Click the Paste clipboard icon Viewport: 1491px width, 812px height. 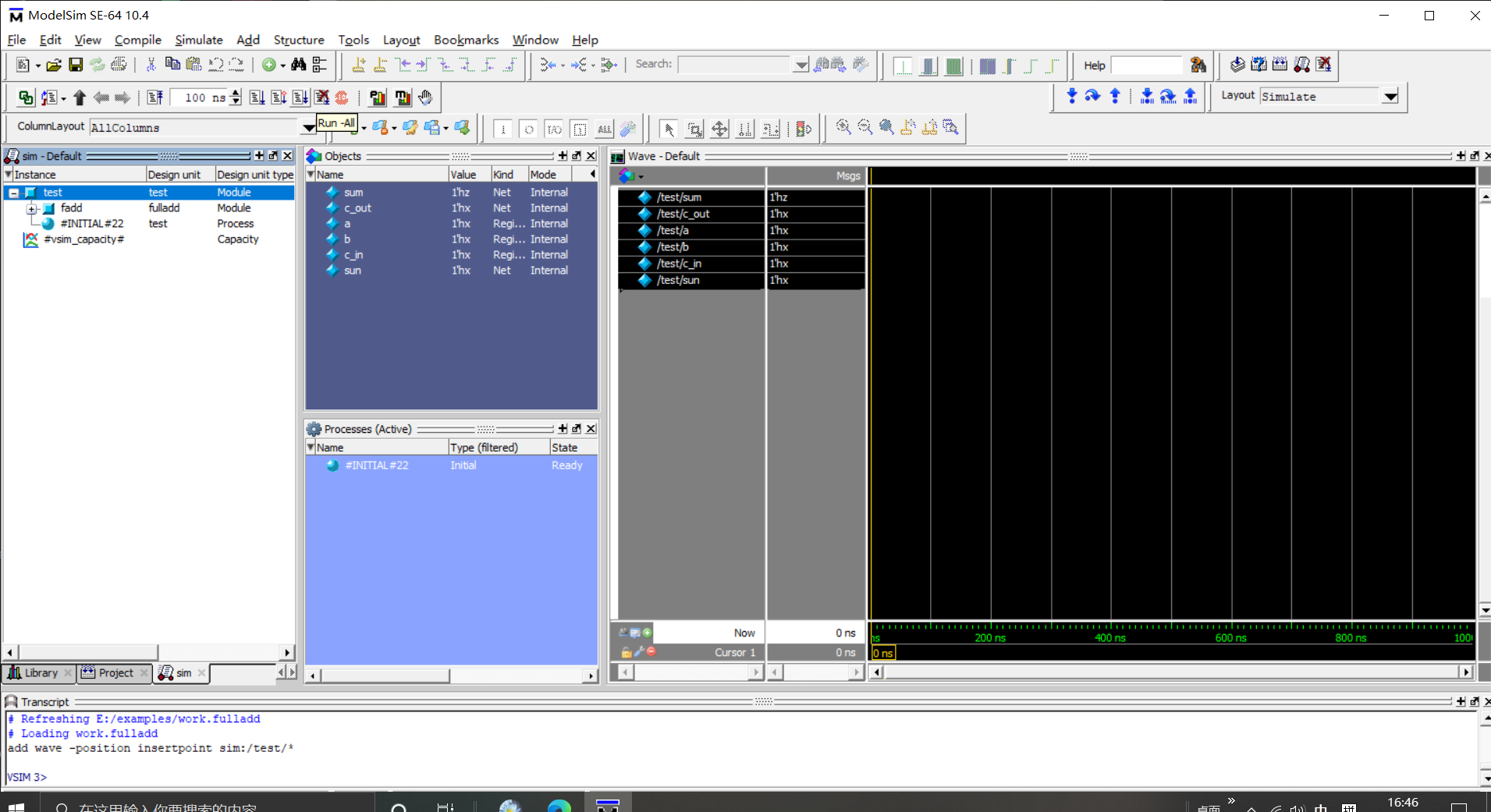[193, 65]
